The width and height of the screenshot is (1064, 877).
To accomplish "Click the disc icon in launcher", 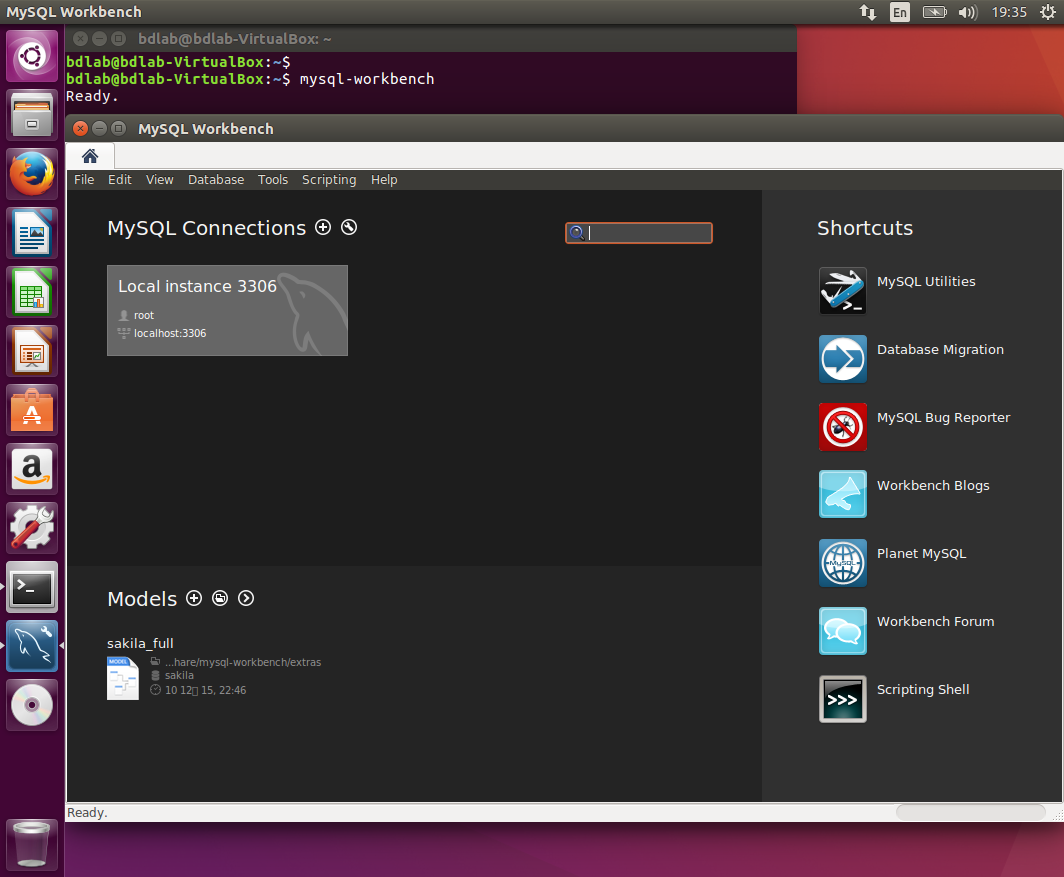I will [32, 705].
